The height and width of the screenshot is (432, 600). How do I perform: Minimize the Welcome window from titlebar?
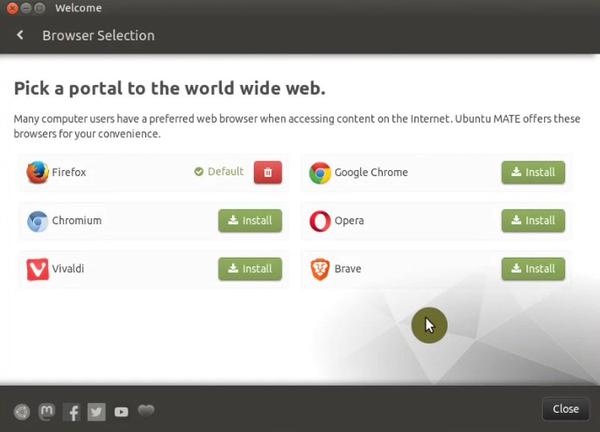tap(26, 8)
